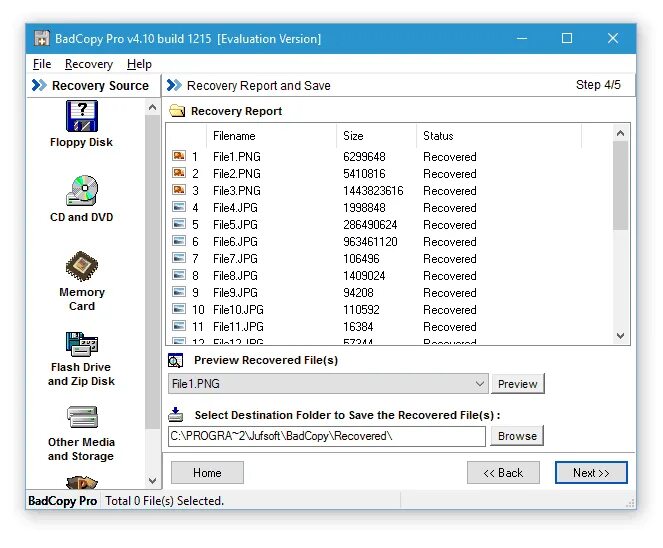Select the File10.JPG filename
Viewport: 663px width, 548px height.
238,310
